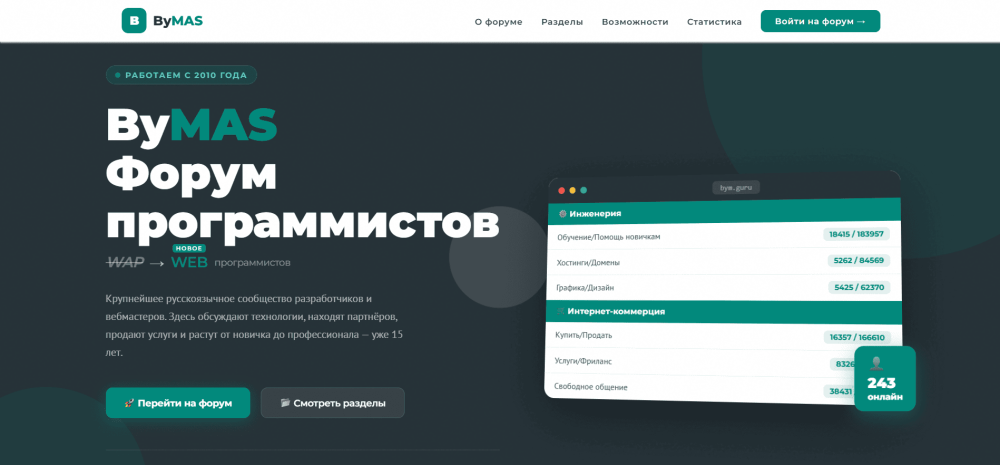Click the gear icon beside Инженерия
This screenshot has width=1000, height=465.
coord(562,213)
